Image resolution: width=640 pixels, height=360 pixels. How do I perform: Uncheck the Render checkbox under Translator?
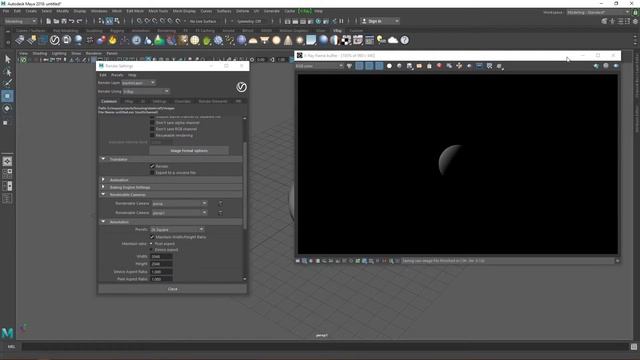pyautogui.click(x=152, y=166)
